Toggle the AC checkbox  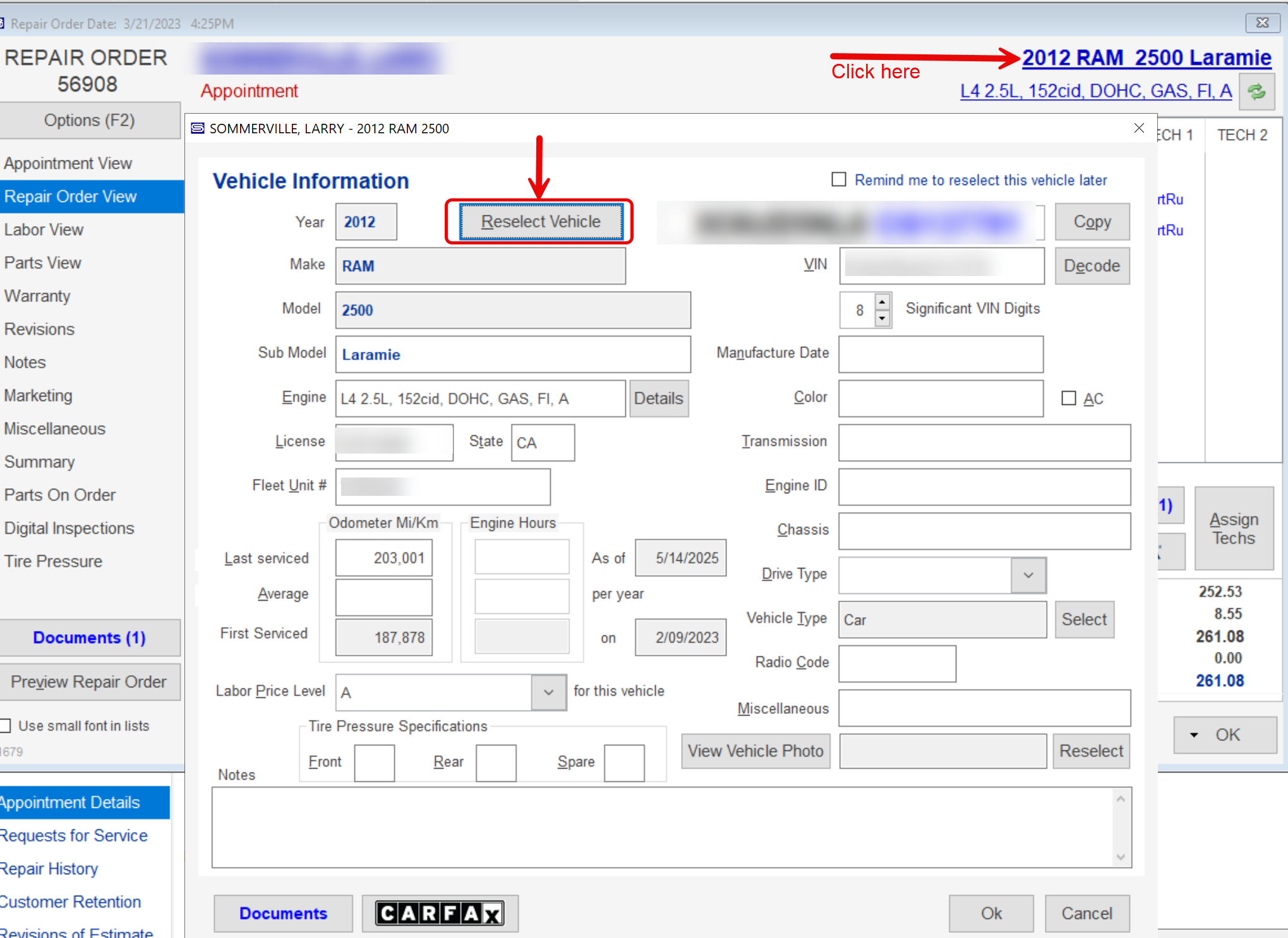[1069, 398]
